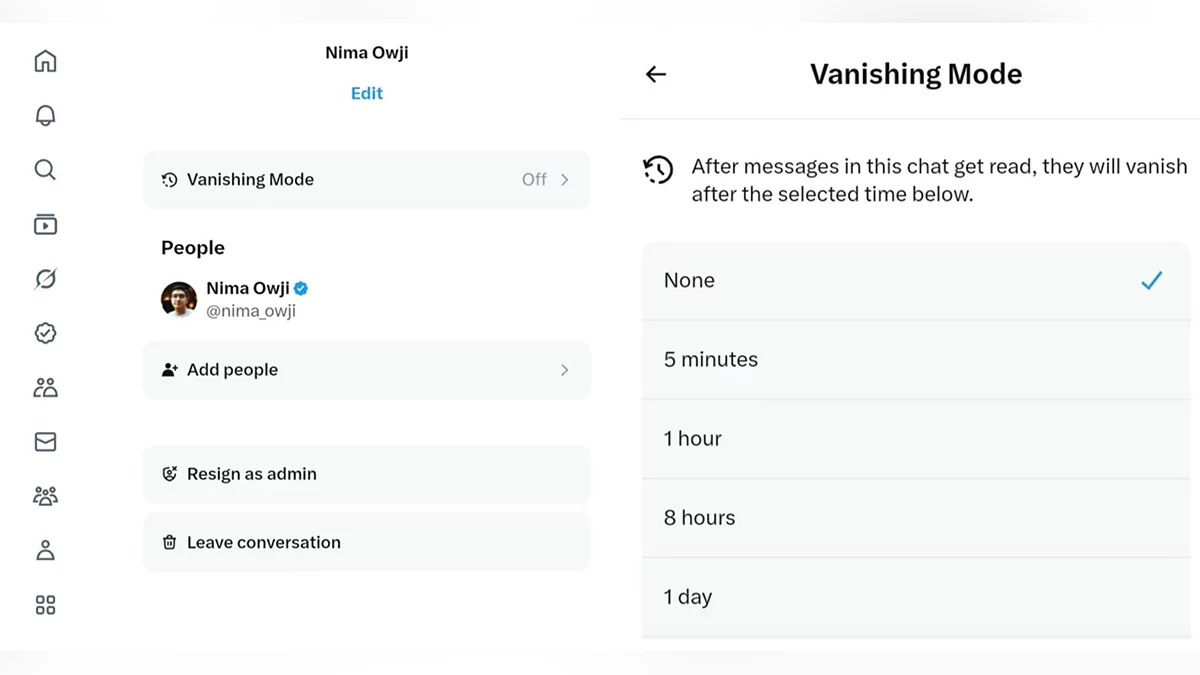Open the Notifications bell

(x=45, y=116)
